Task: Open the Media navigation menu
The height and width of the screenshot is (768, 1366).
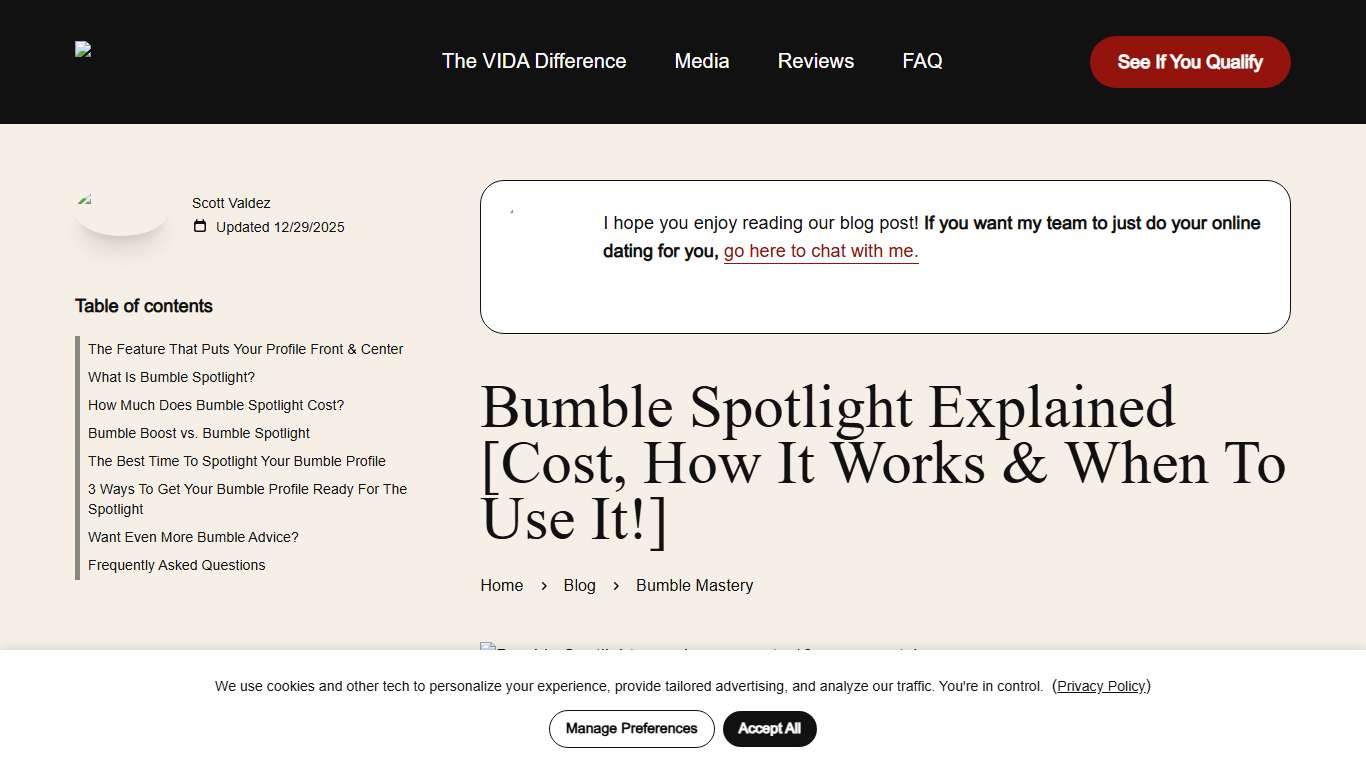Action: [x=701, y=61]
